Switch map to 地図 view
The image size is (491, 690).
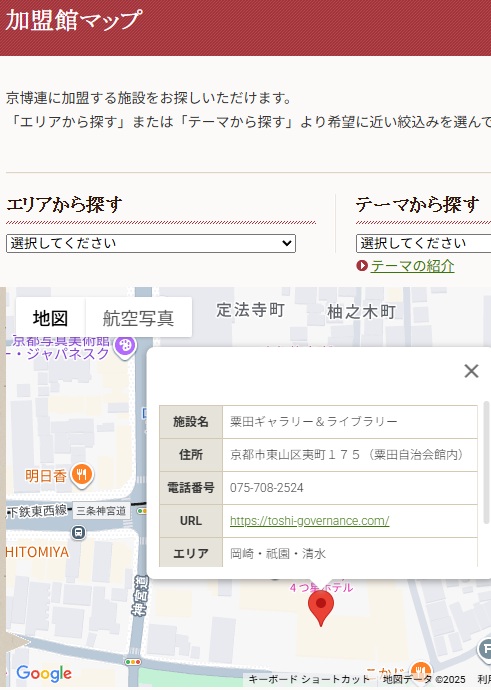51,318
